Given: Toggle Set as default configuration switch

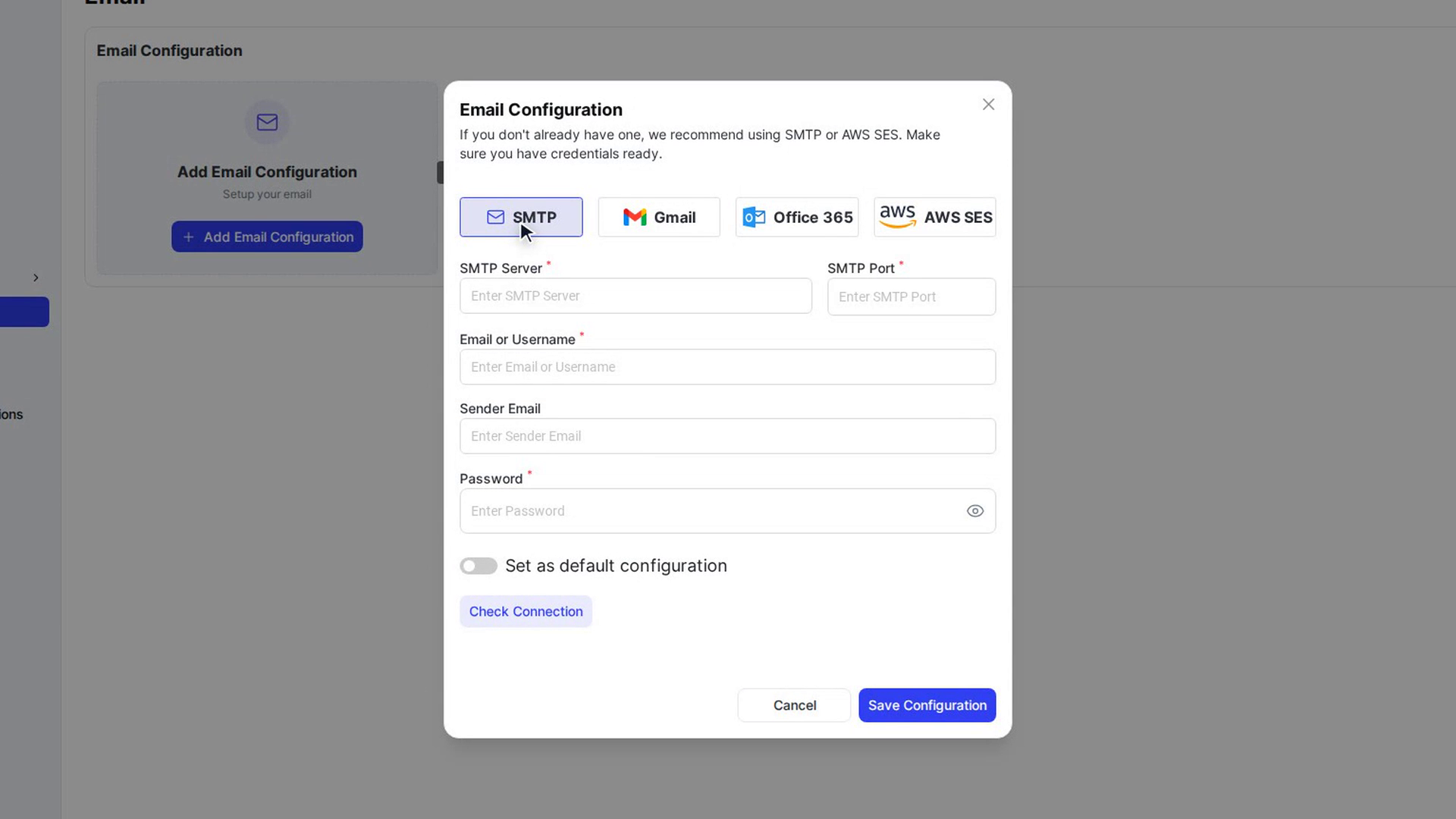Looking at the screenshot, I should (479, 566).
